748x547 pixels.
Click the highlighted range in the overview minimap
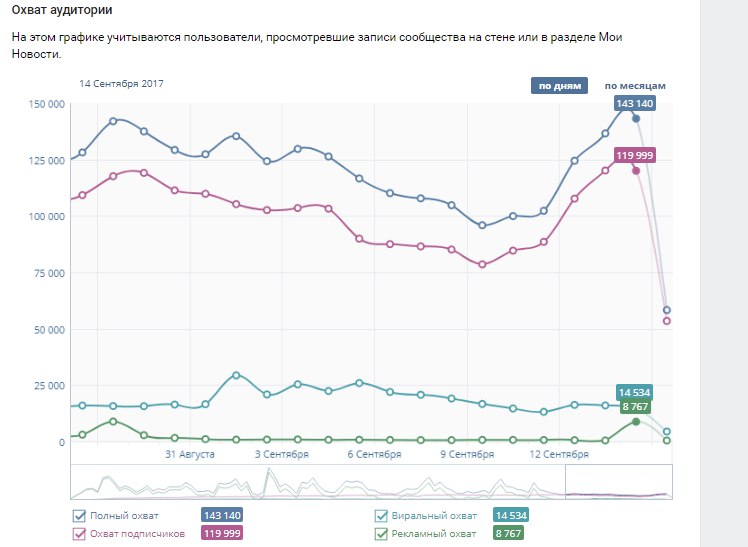(618, 481)
